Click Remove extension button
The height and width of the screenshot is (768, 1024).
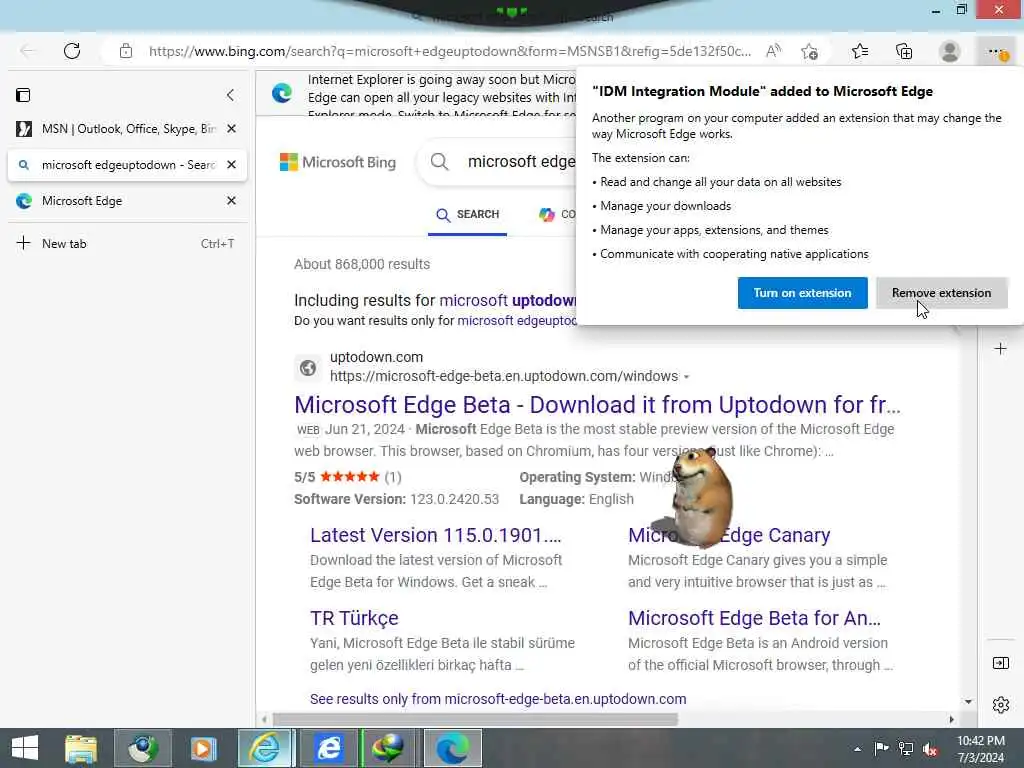point(942,293)
